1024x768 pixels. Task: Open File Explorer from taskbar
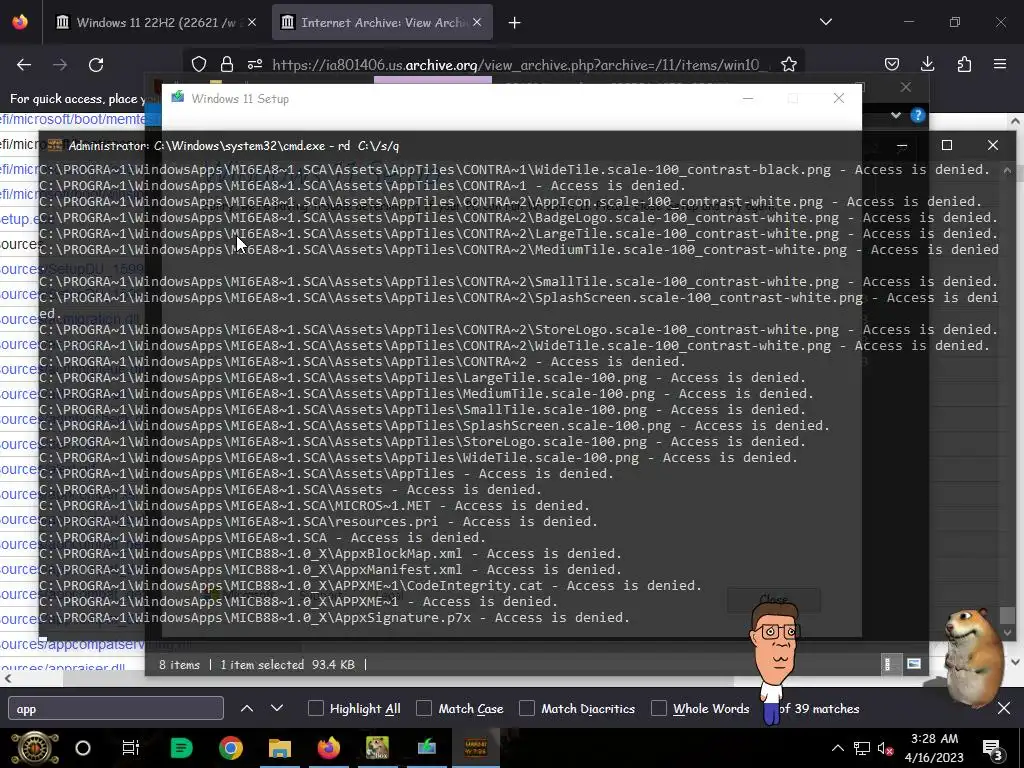pyautogui.click(x=280, y=748)
